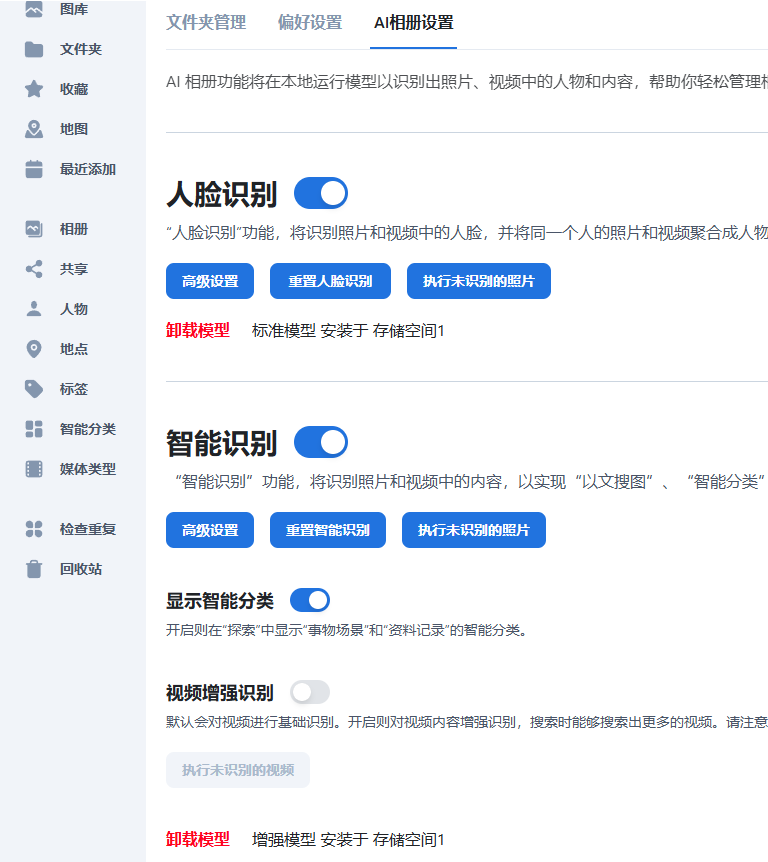Click the 检查重复 duplicates icon

click(34, 529)
